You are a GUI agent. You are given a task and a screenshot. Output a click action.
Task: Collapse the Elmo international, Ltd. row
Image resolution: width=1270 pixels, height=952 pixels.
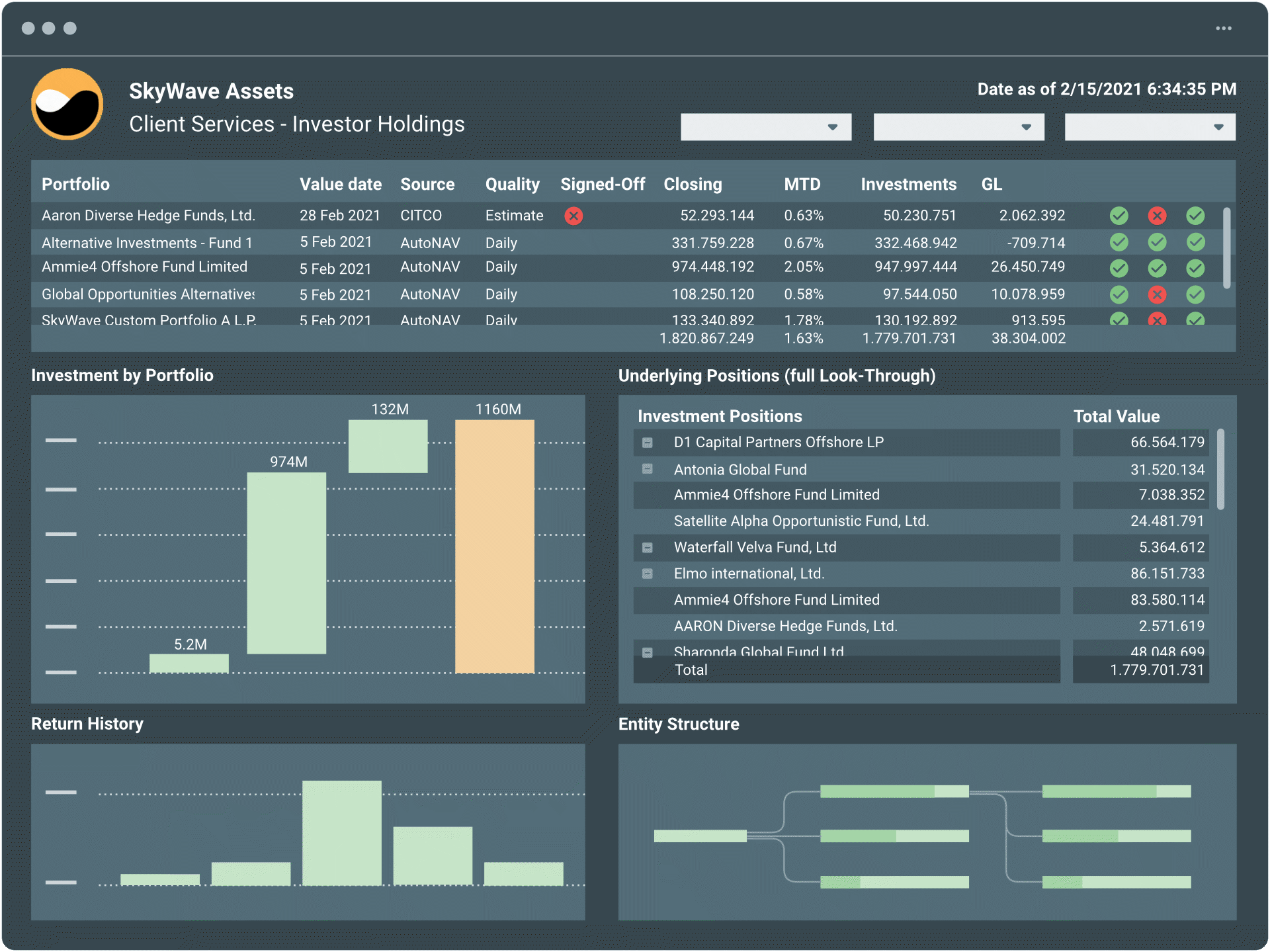[648, 574]
